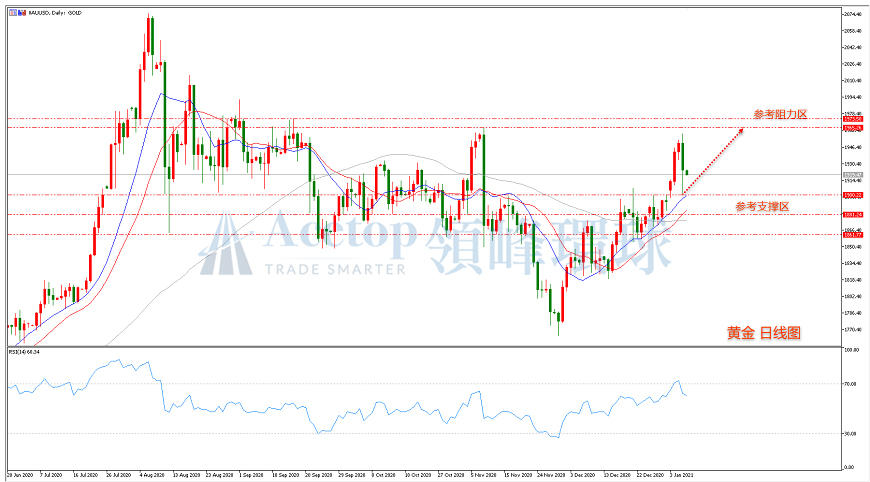
Task: Click the RSI 100.00 axis label
Action: (852, 351)
